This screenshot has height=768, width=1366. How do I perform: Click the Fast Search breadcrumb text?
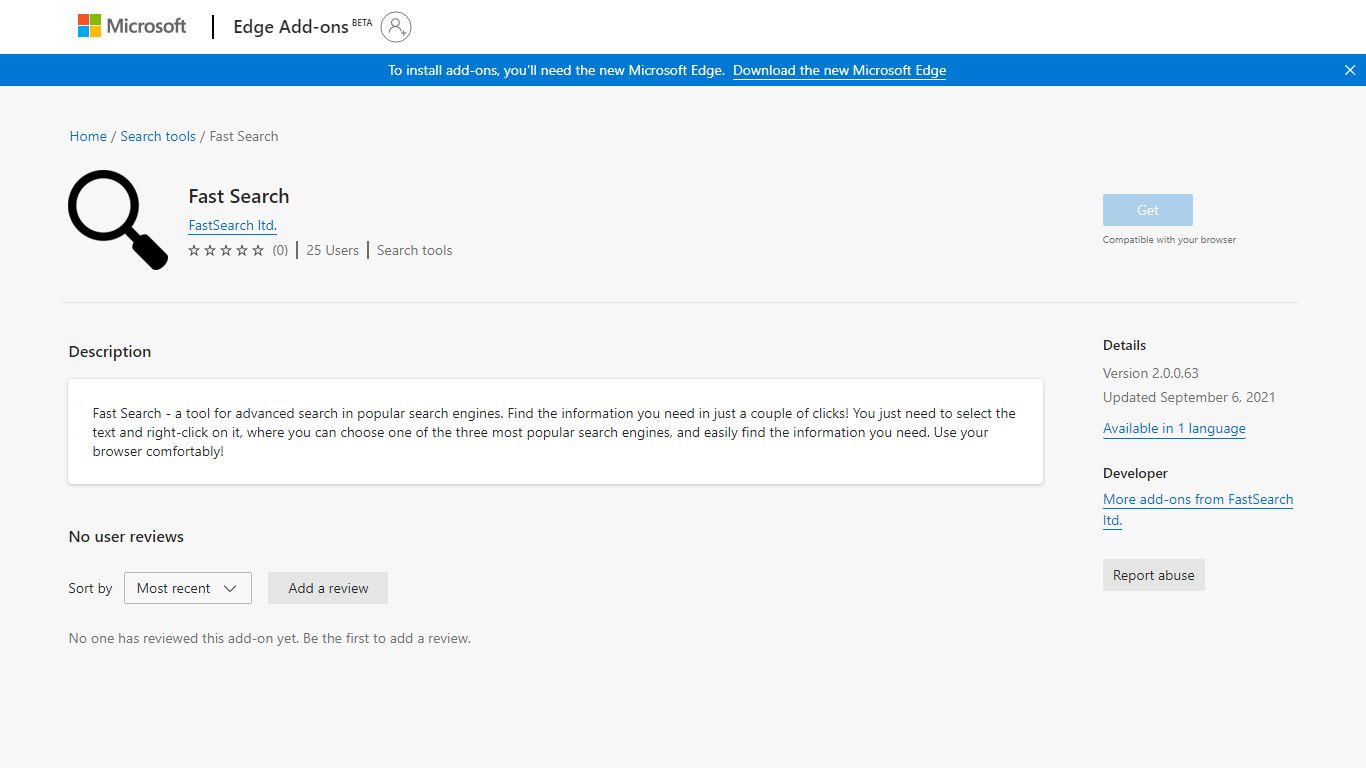coord(244,136)
